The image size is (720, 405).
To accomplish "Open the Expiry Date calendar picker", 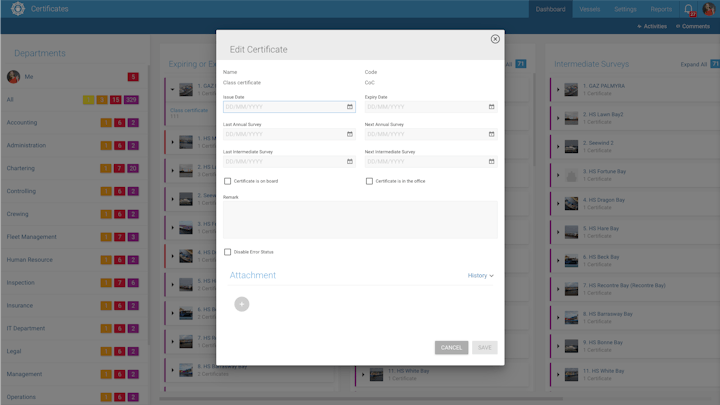I will 491,107.
